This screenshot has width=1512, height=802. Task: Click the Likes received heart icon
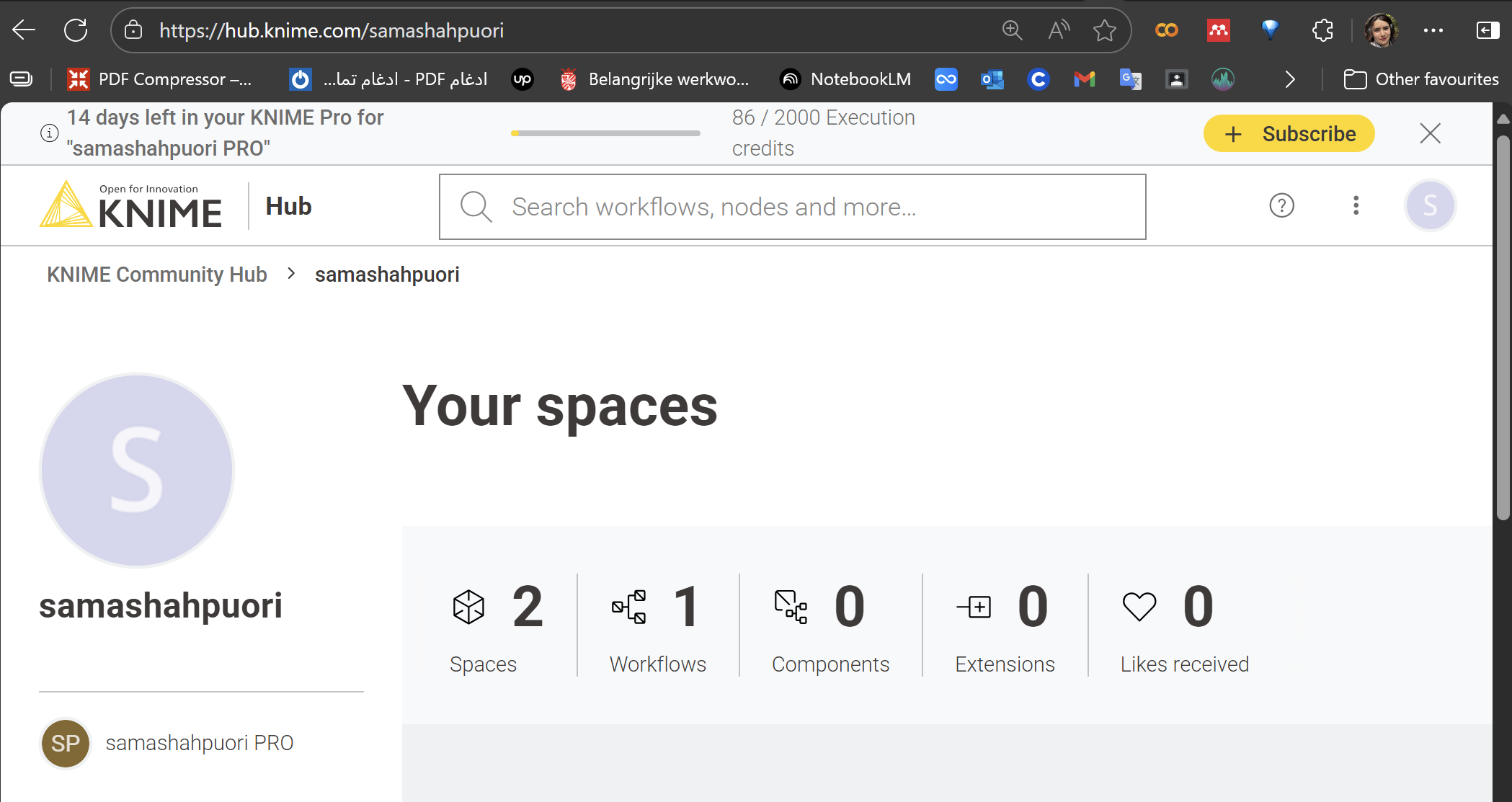(x=1139, y=607)
